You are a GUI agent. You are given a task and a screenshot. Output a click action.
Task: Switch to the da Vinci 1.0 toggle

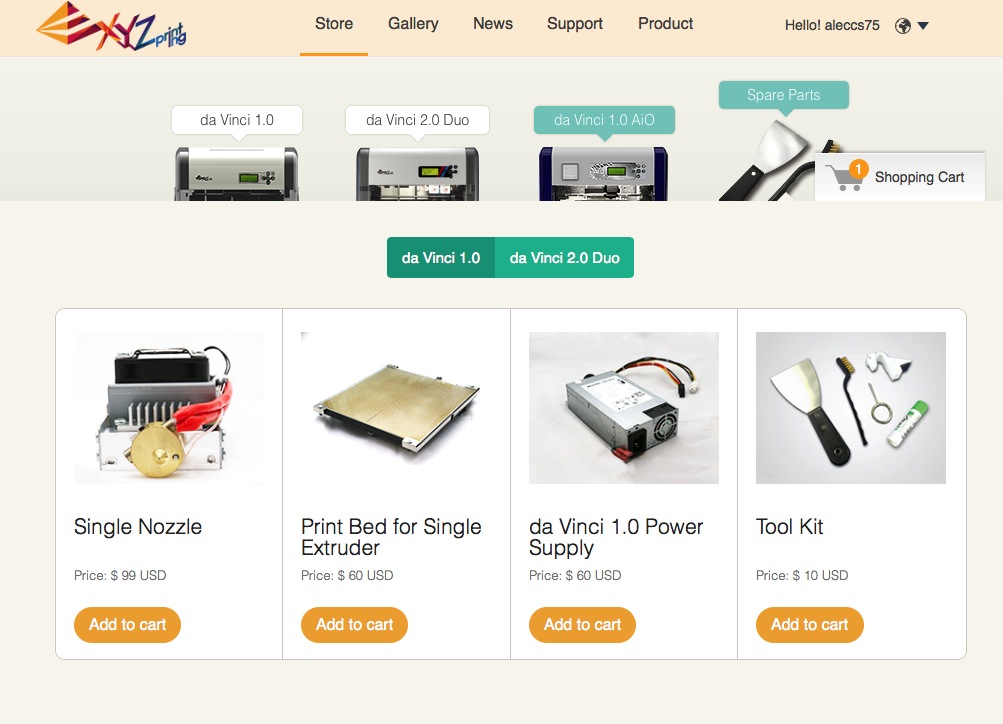pos(441,258)
